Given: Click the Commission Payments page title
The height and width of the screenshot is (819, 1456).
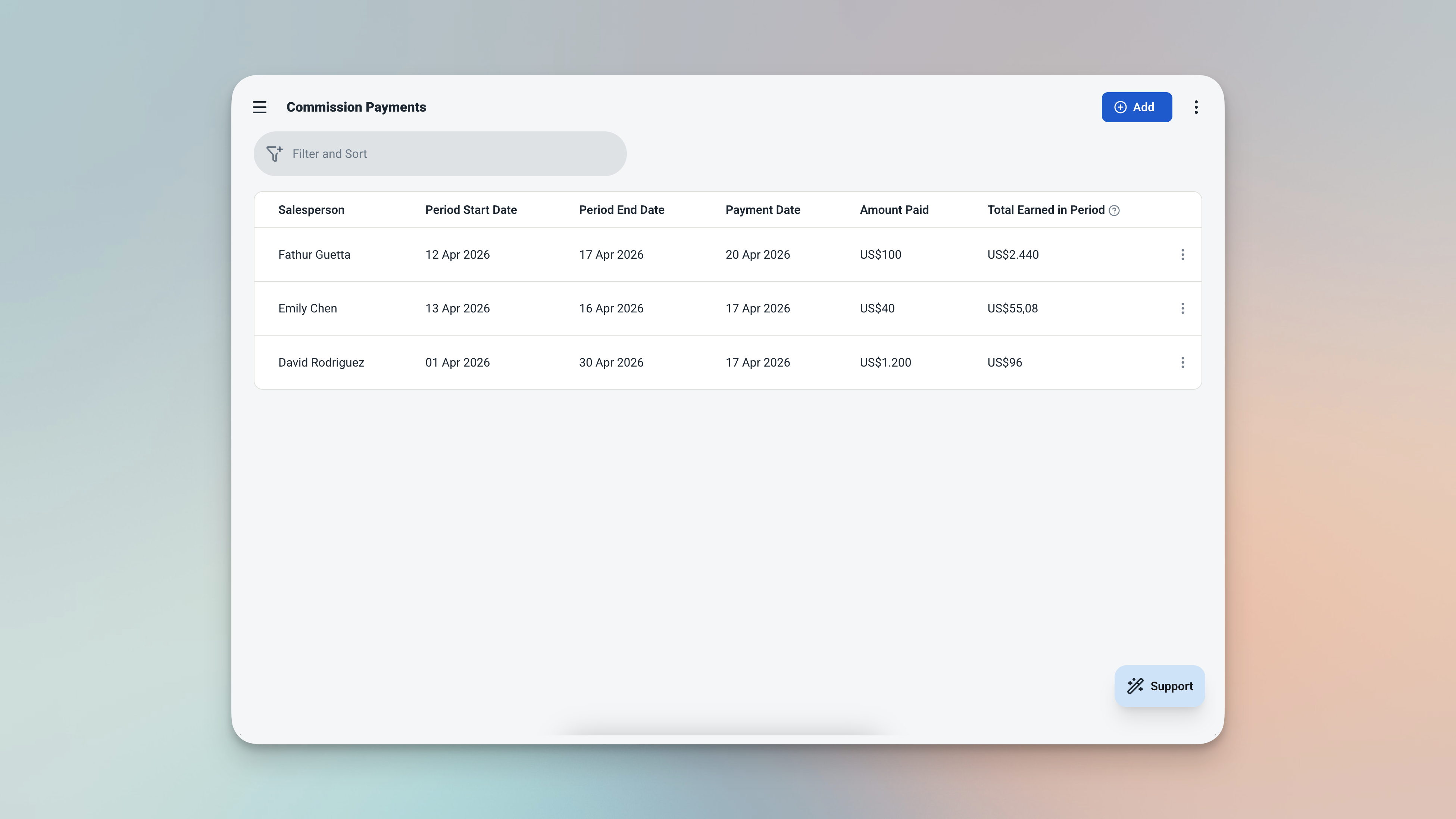Looking at the screenshot, I should coord(356,107).
